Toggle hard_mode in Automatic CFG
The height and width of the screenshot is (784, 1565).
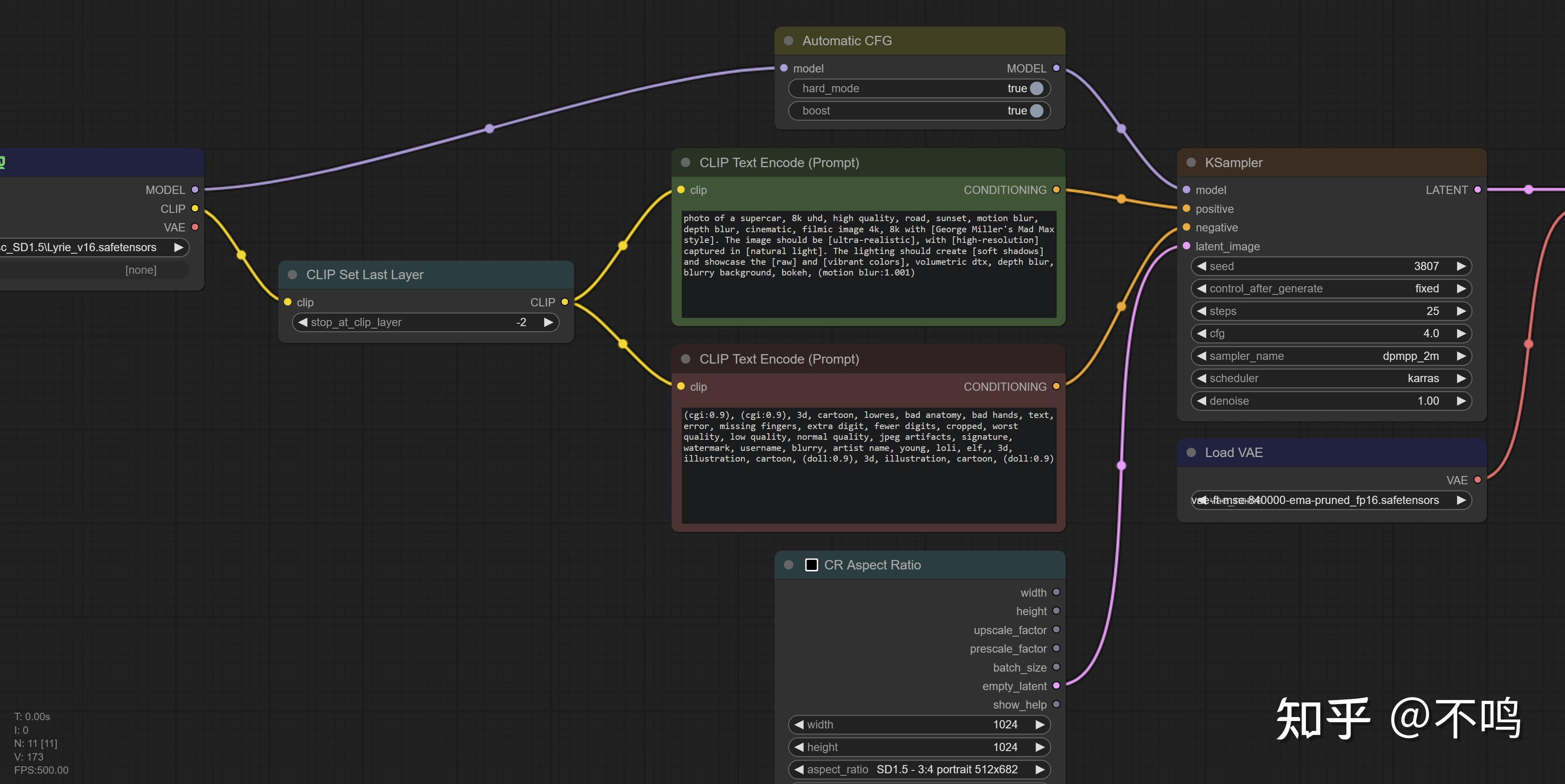1036,89
